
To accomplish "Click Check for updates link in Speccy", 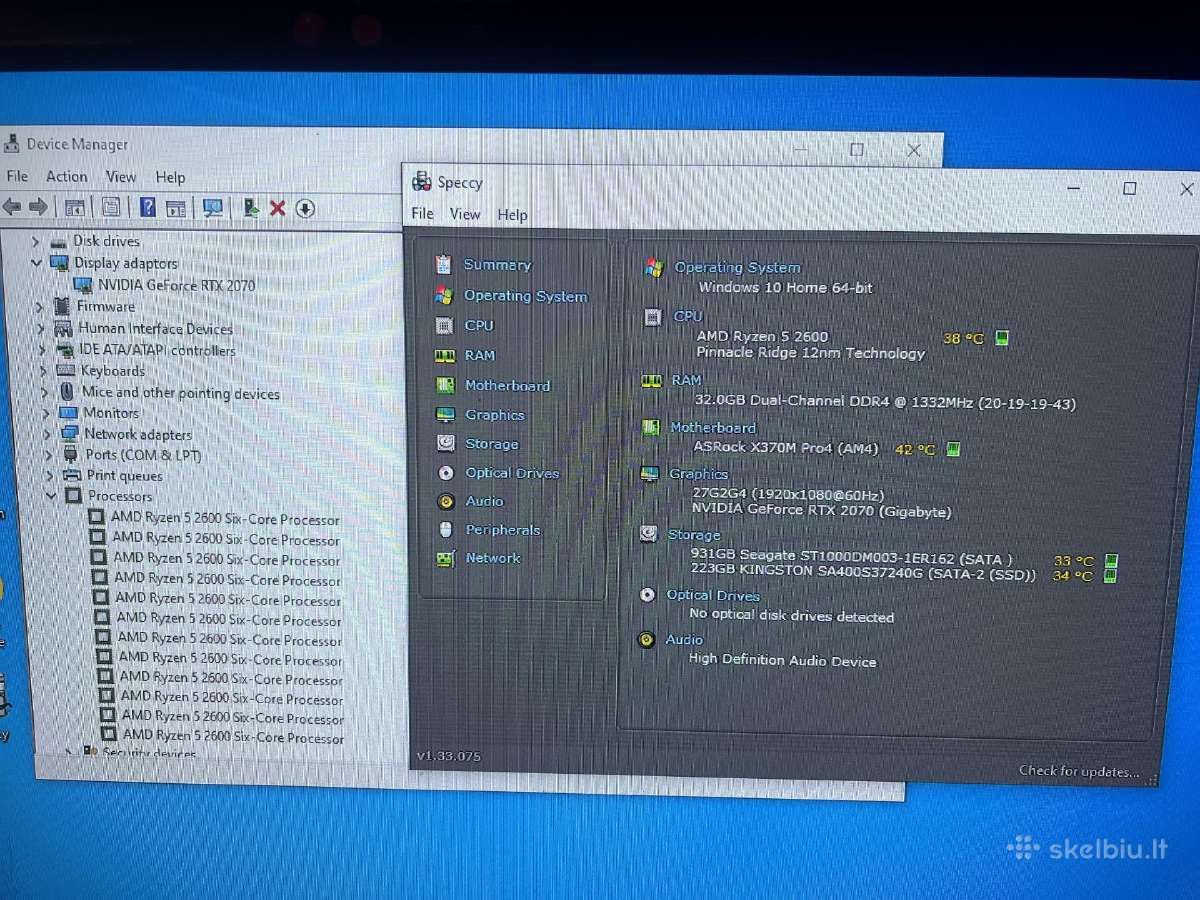I will coord(1079,771).
